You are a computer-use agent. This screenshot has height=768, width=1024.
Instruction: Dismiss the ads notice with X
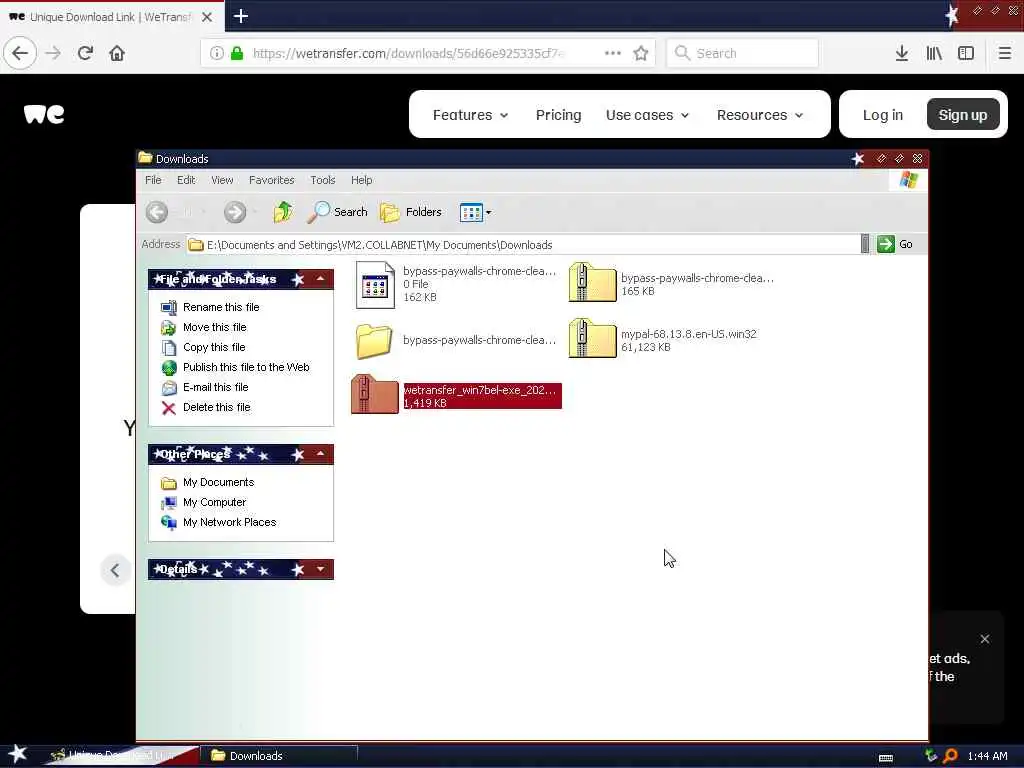pos(984,639)
